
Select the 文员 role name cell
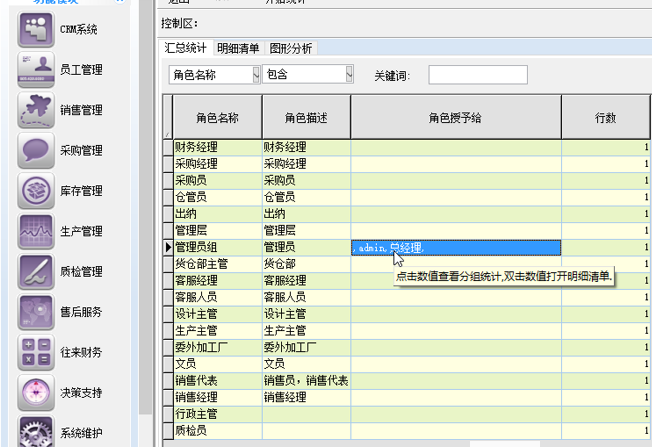pos(218,364)
